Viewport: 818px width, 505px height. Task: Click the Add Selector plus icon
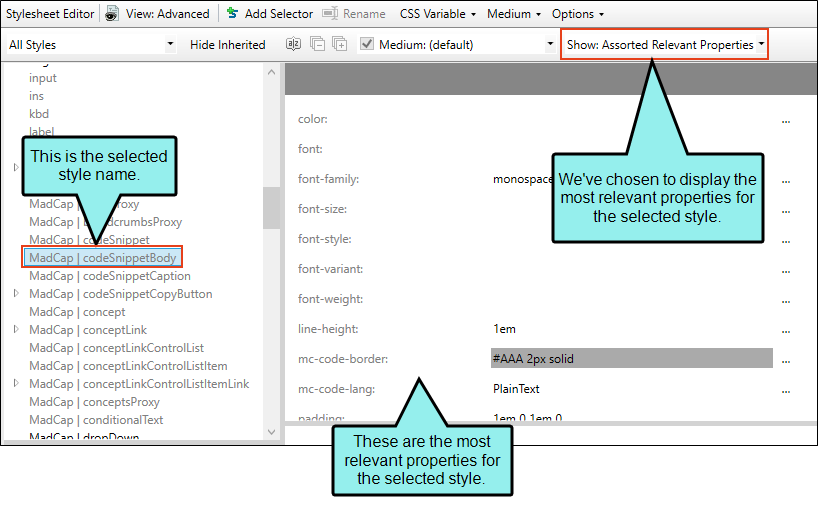233,13
